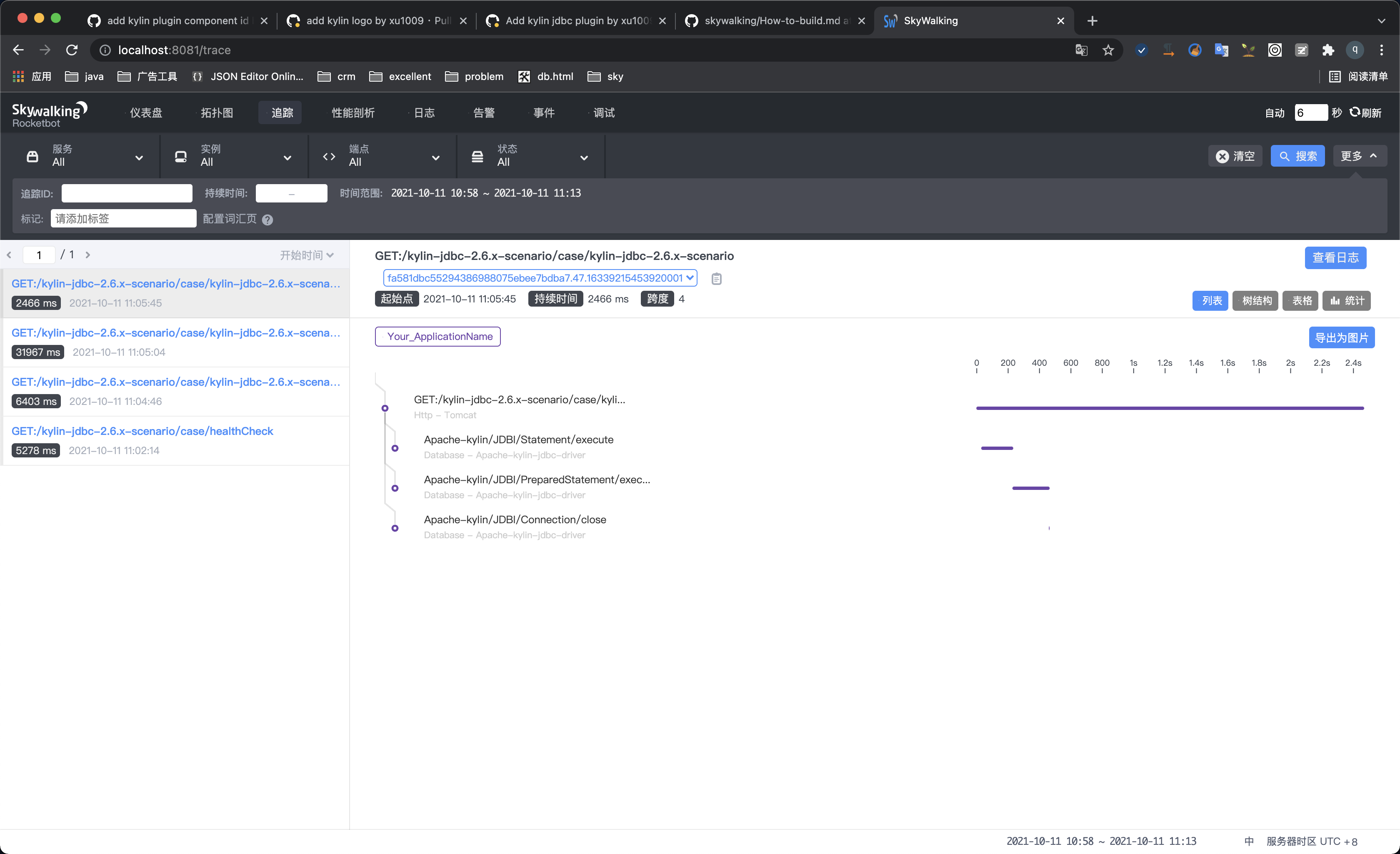Screen dimensions: 1400x854
Task: Open the Google Translate page icon in address bar
Action: [1081, 50]
